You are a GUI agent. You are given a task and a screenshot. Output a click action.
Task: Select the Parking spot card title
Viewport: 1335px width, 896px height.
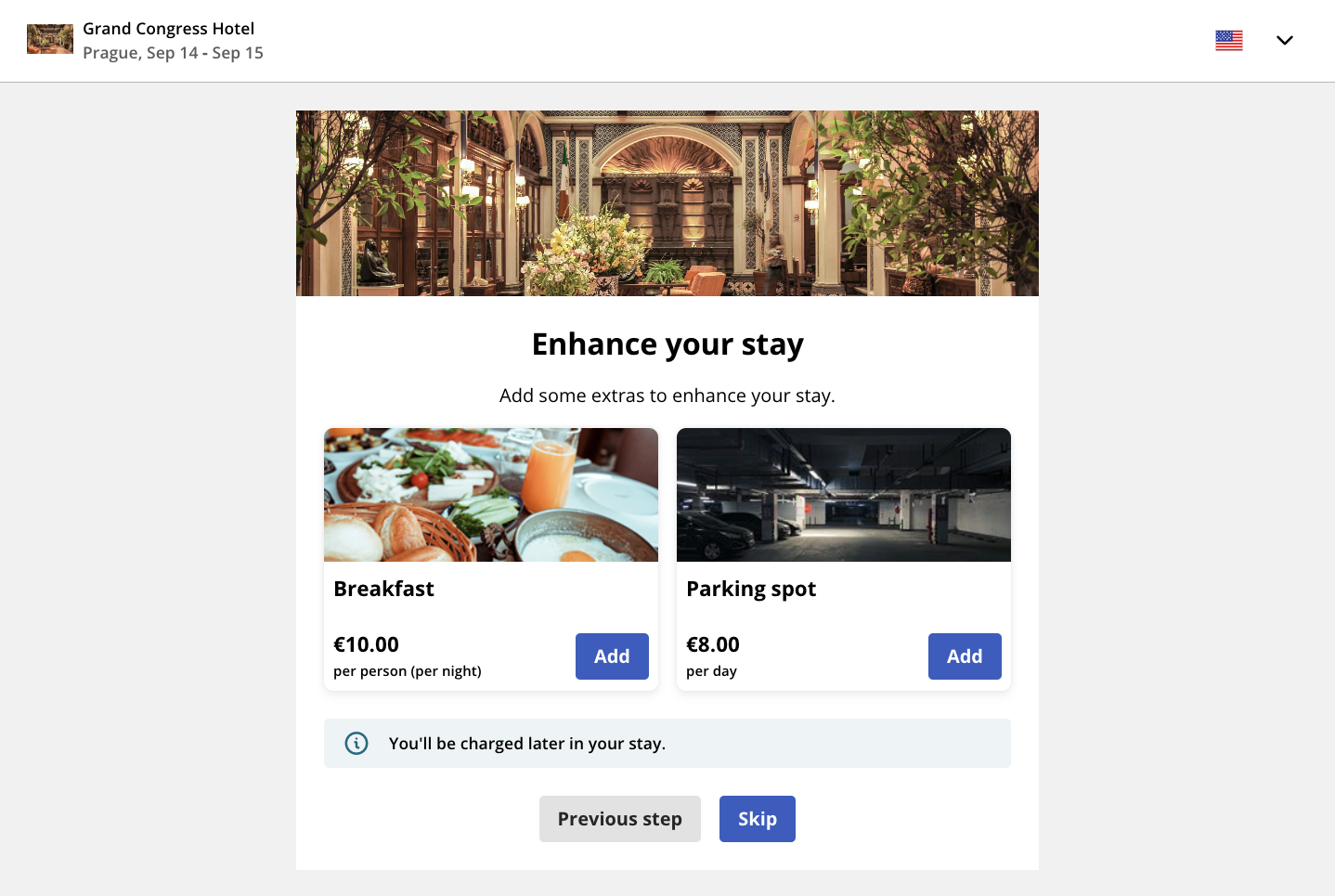[x=751, y=589]
